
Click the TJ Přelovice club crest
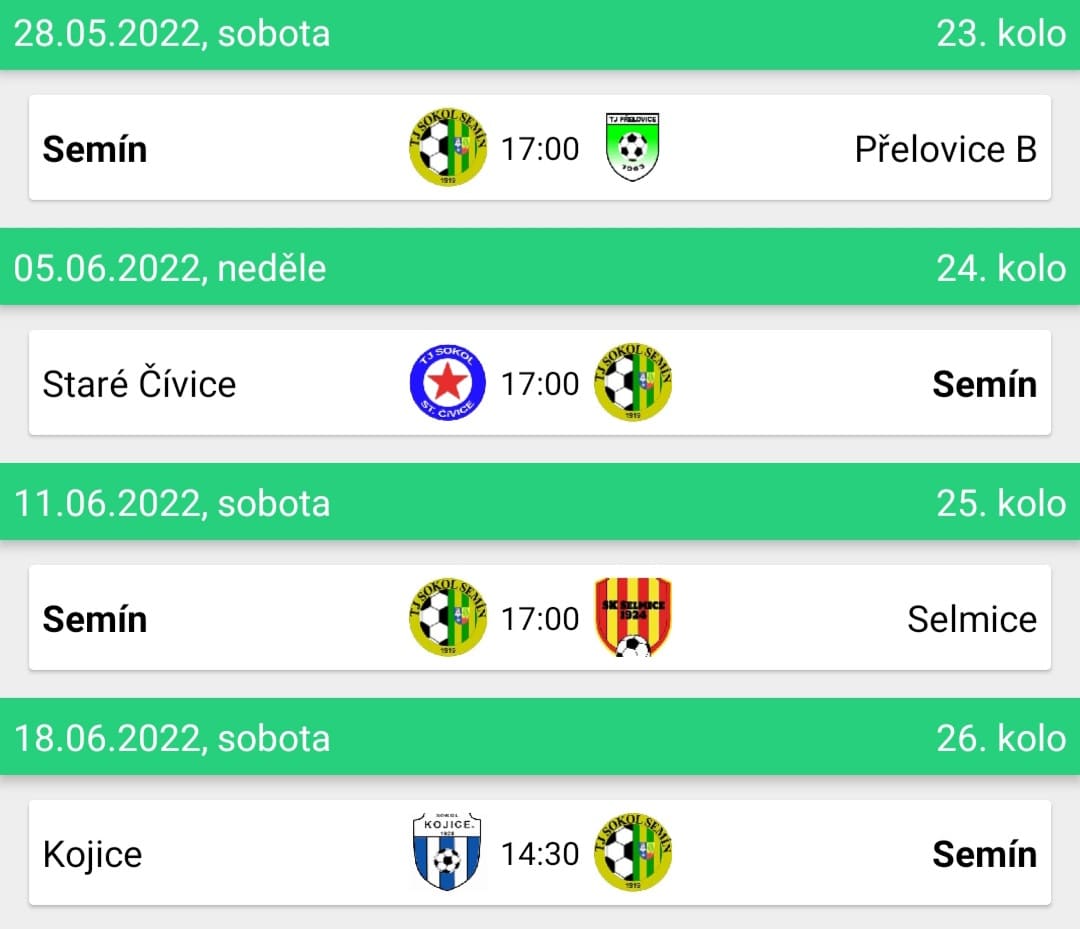[x=632, y=147]
